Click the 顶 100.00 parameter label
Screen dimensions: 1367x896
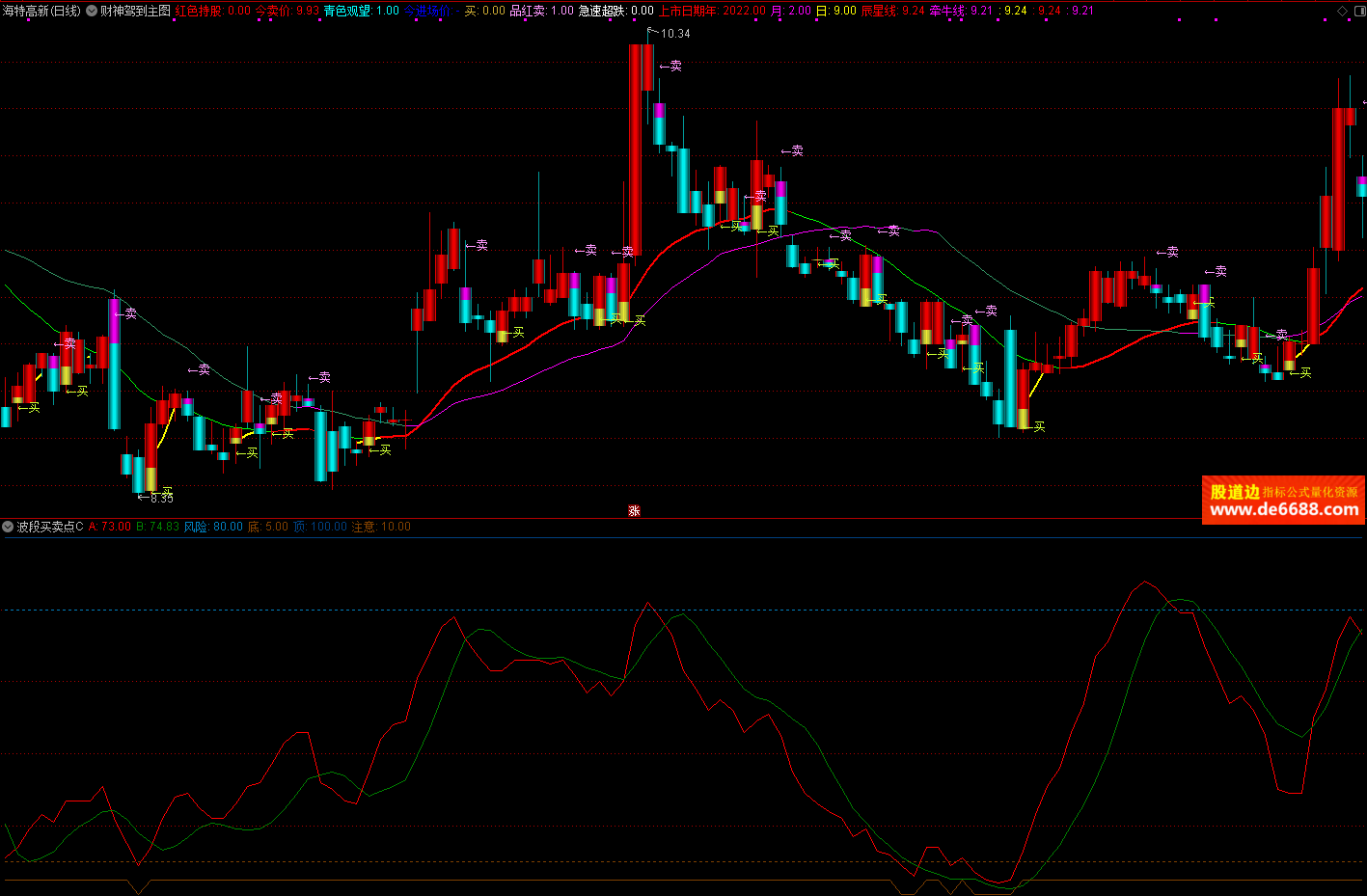tap(319, 527)
